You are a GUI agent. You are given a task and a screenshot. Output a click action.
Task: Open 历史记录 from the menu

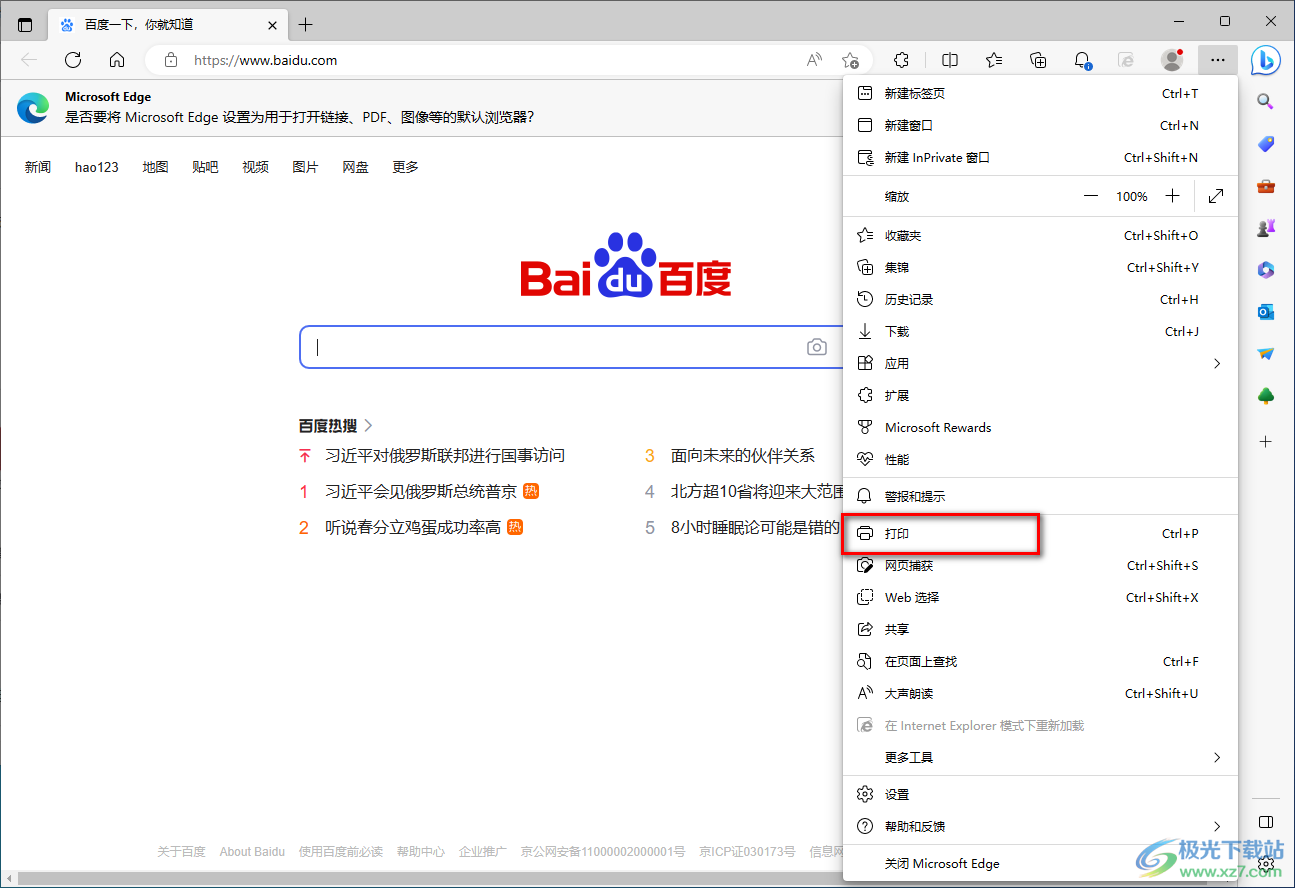pos(1040,299)
